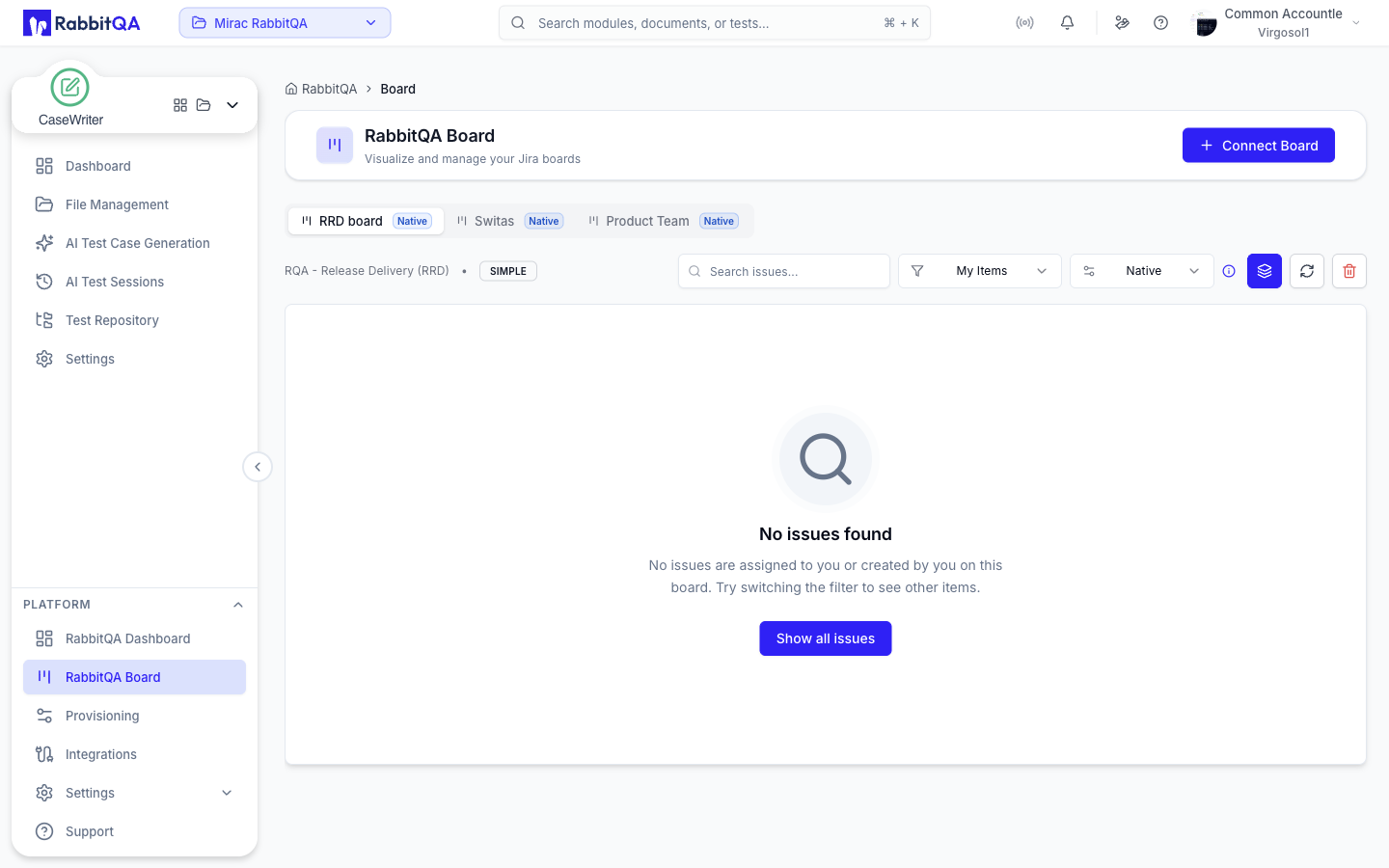The height and width of the screenshot is (868, 1389).
Task: Click the SIMPLE badge
Action: pyautogui.click(x=508, y=271)
